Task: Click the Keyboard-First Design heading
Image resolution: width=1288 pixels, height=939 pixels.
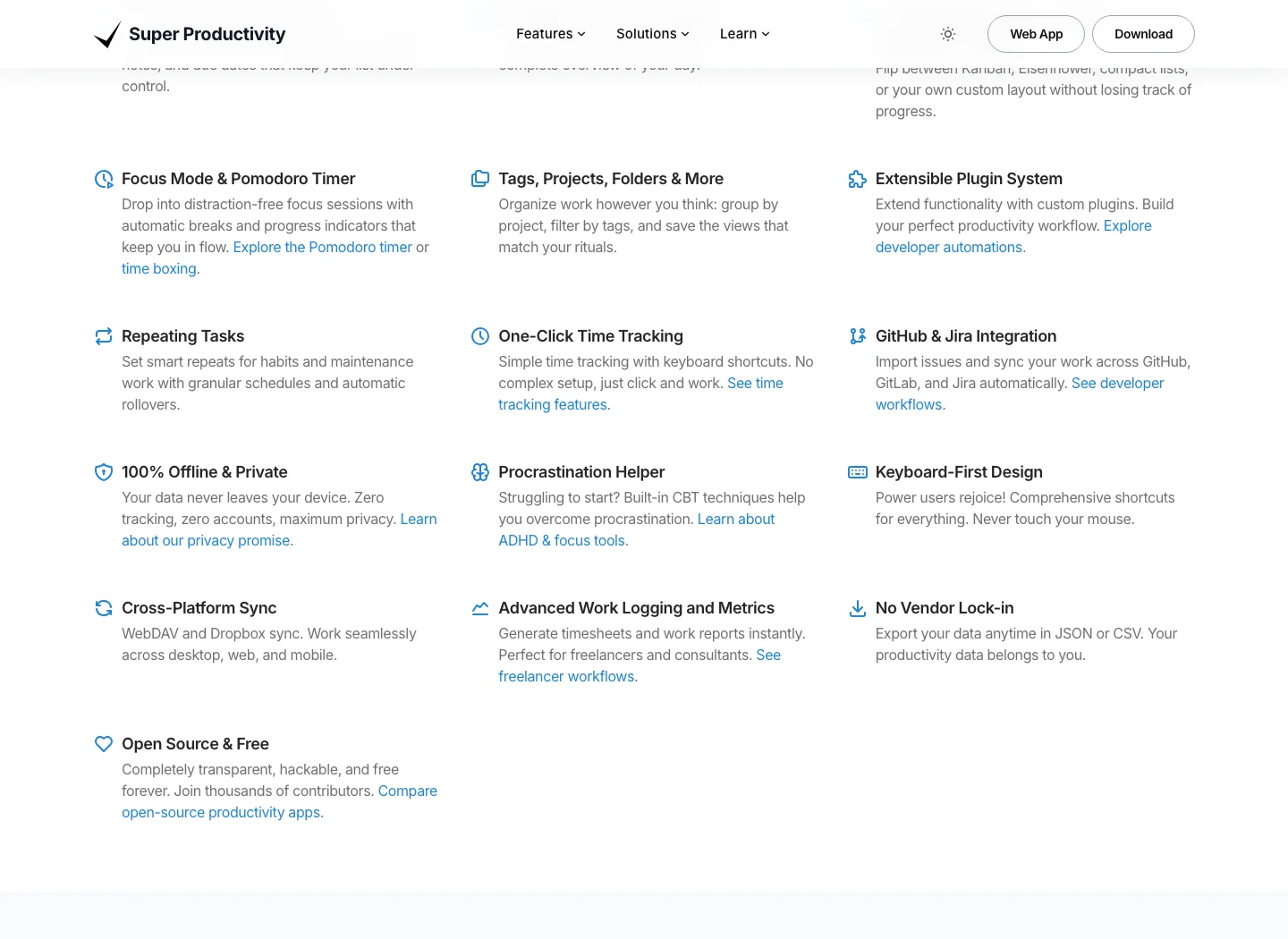Action: (x=959, y=472)
